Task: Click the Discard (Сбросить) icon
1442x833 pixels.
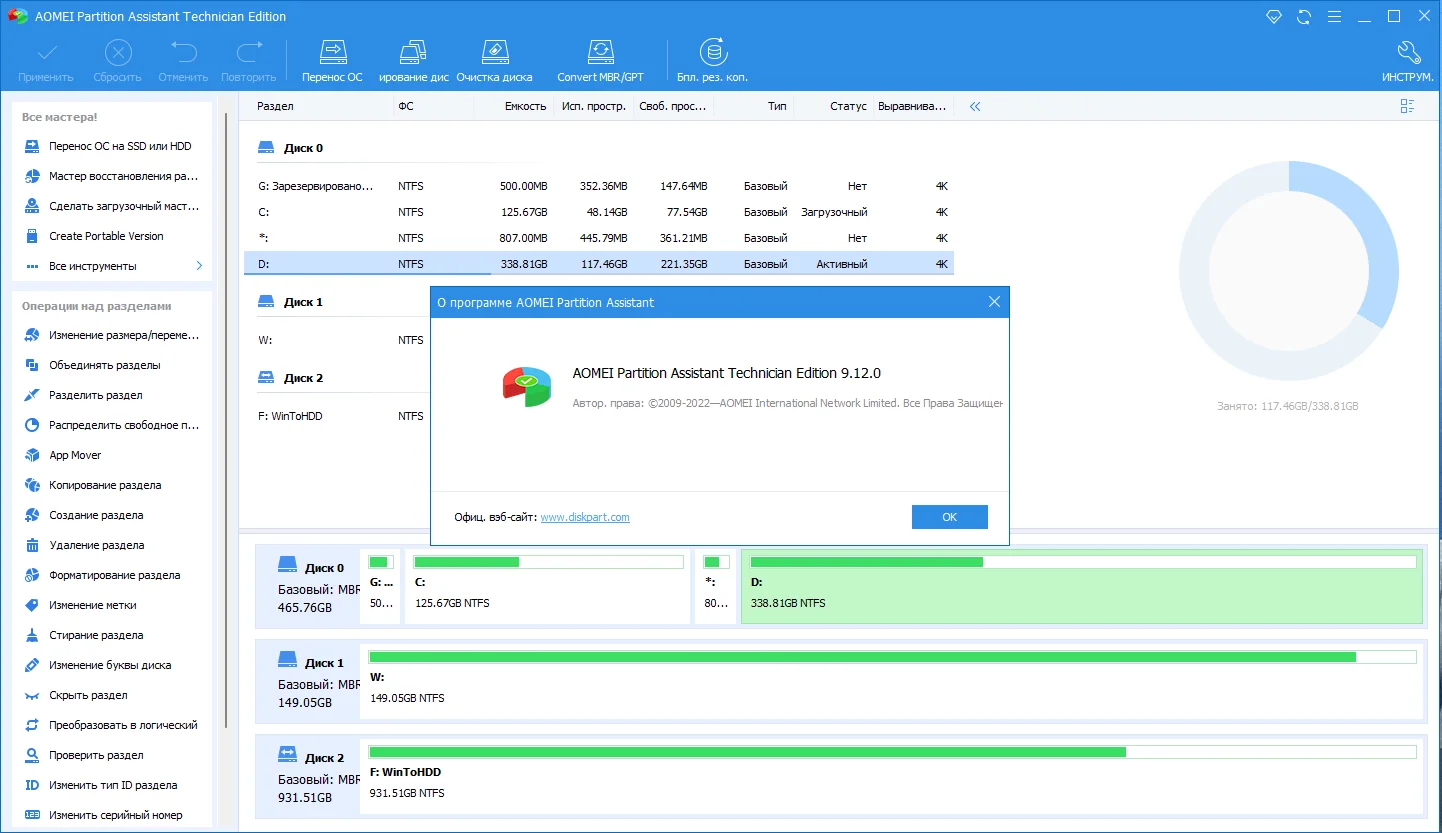Action: [x=118, y=52]
